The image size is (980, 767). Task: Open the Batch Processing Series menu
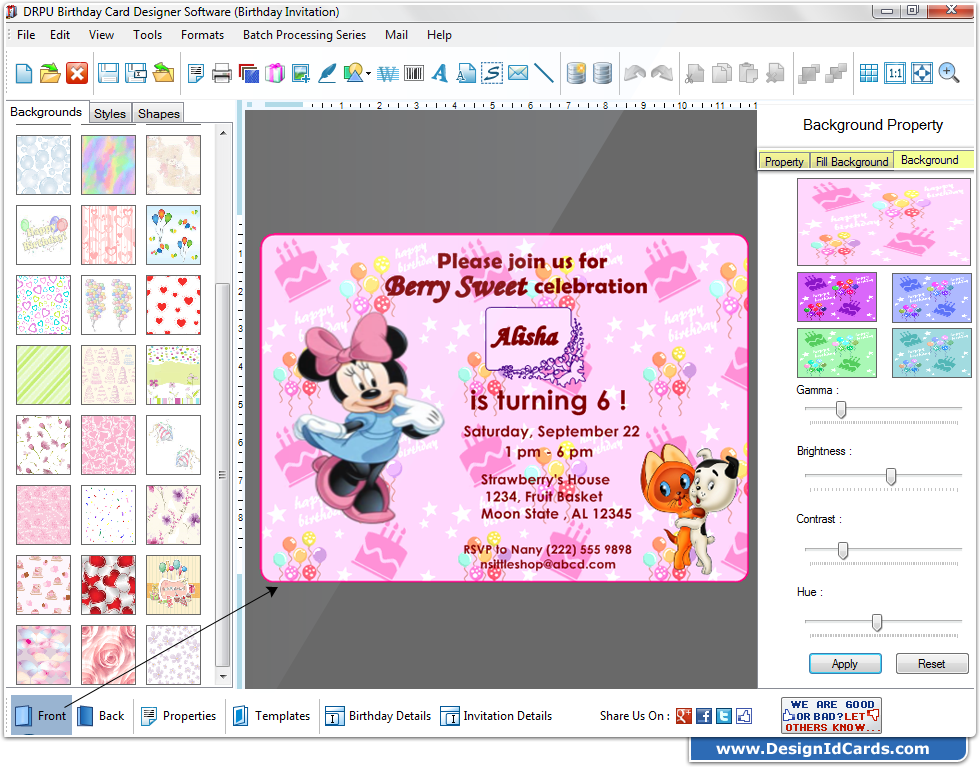tap(304, 35)
